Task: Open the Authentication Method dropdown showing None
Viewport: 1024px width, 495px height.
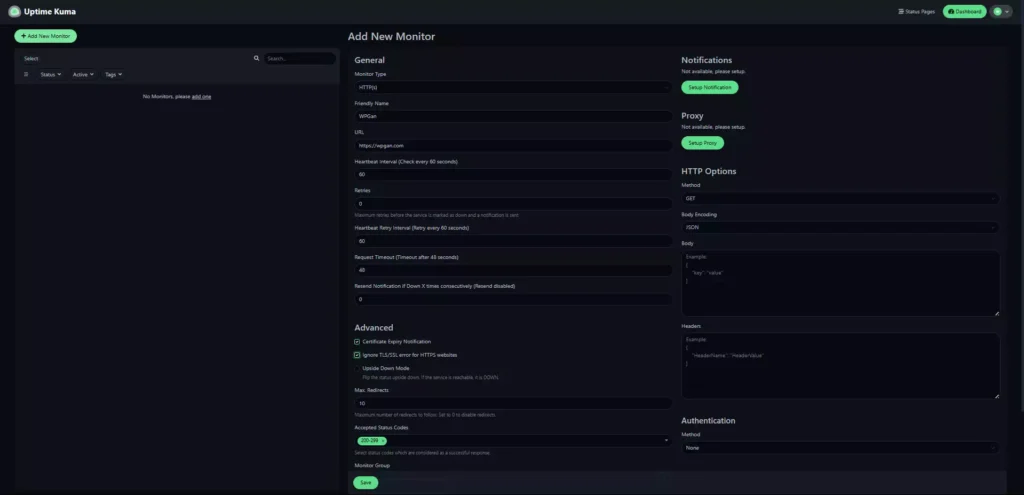Action: click(840, 448)
